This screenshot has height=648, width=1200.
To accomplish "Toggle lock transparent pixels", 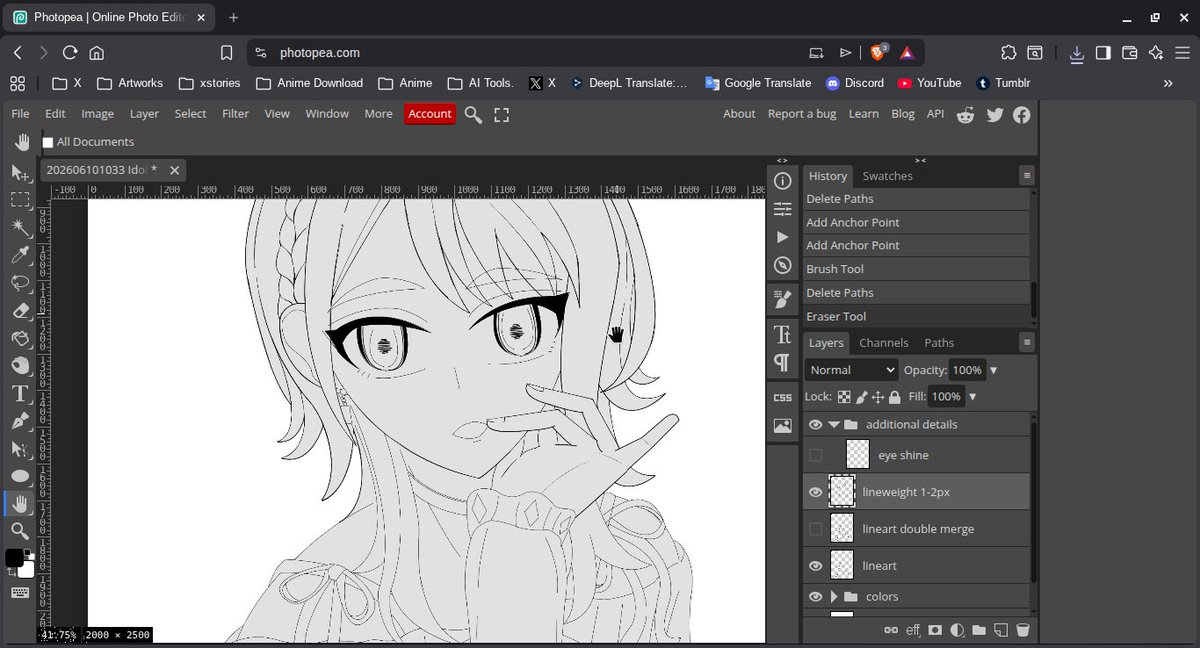I will click(844, 397).
